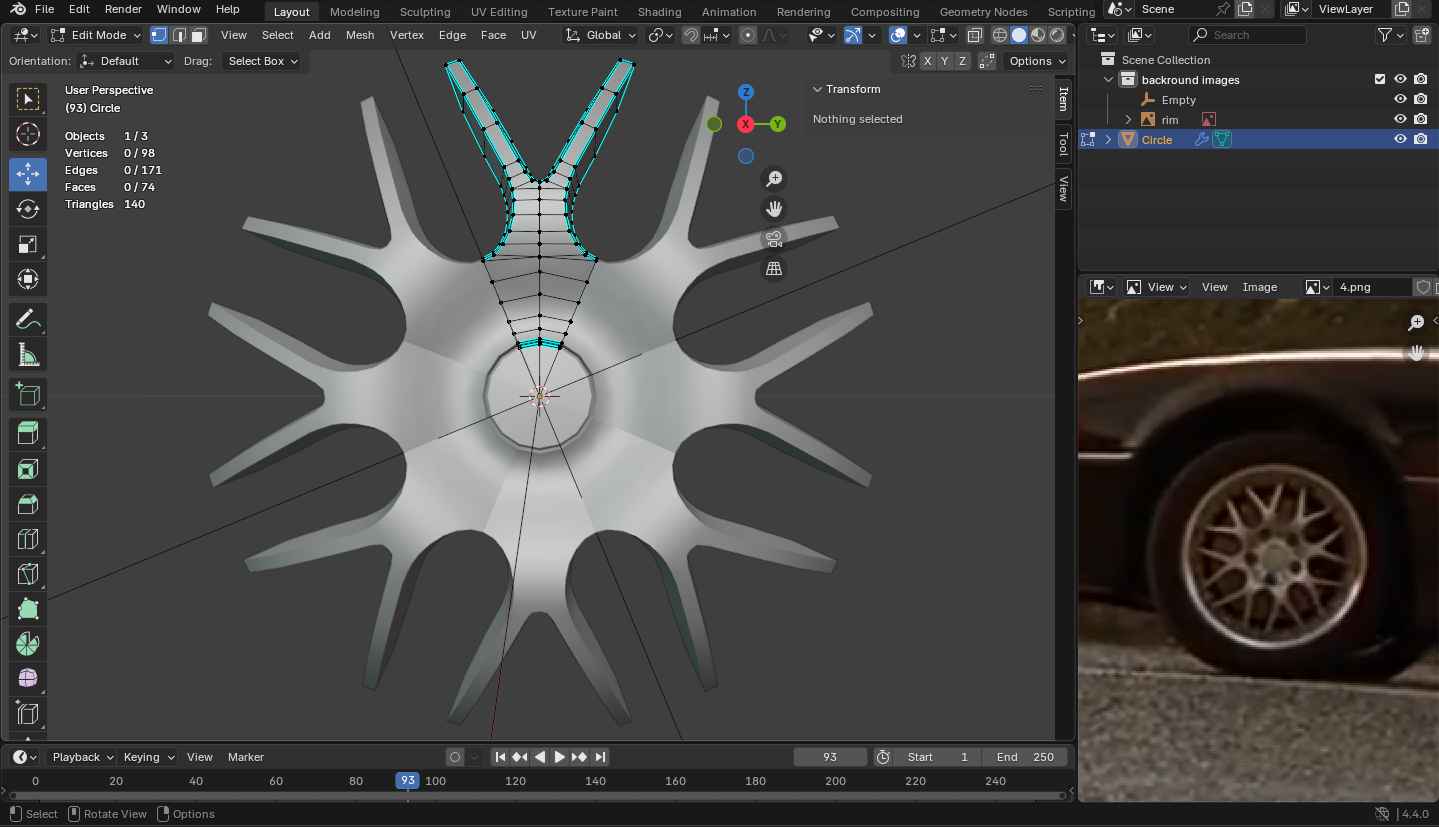The image size is (1439, 827).
Task: Open the Sculpting workspace tab
Action: click(425, 12)
